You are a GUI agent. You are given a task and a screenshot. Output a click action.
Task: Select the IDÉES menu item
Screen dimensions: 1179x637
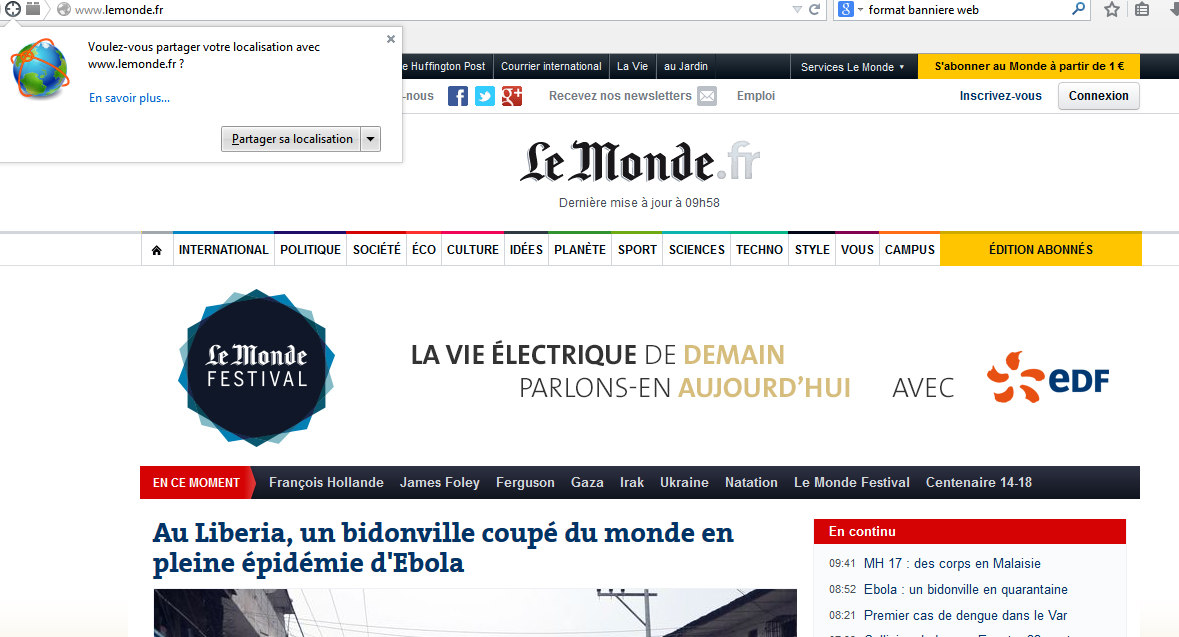(526, 250)
